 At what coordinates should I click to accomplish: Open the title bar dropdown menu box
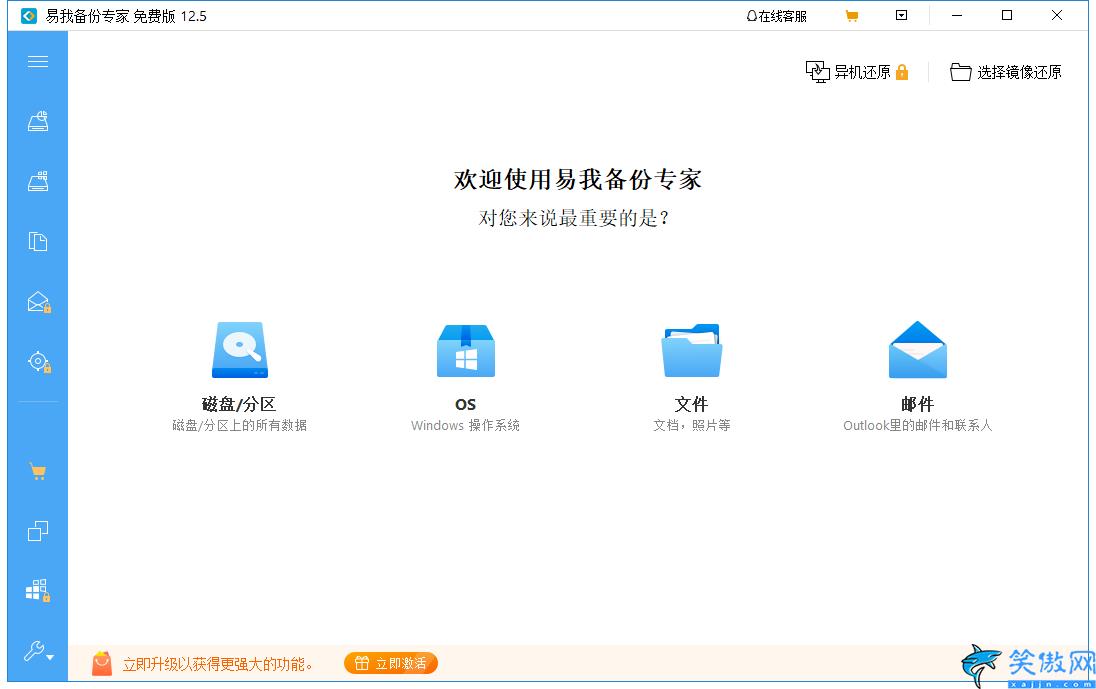902,15
